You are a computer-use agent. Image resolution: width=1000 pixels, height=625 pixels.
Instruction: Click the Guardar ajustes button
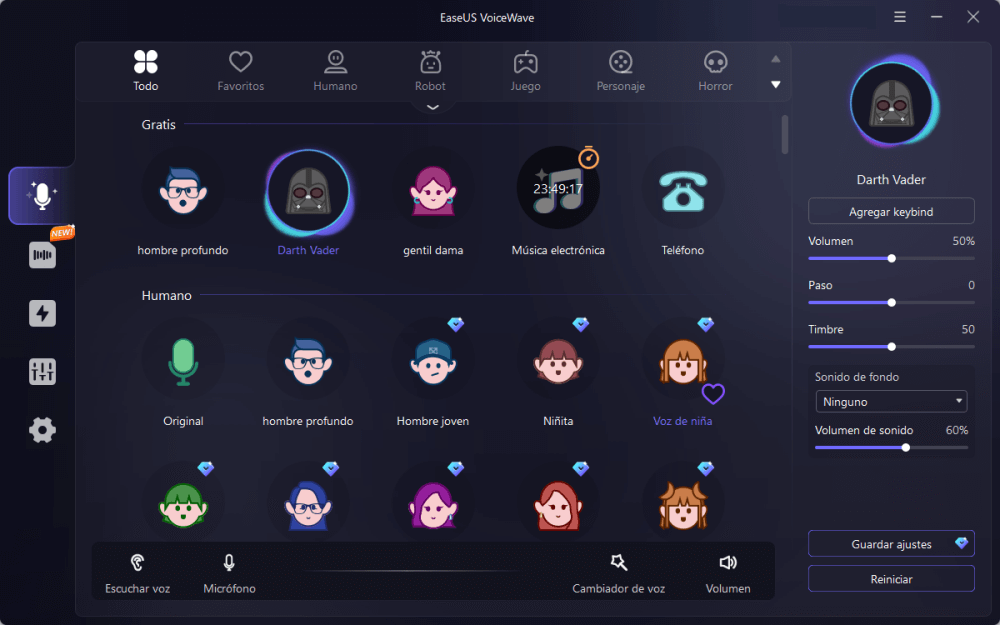click(891, 544)
